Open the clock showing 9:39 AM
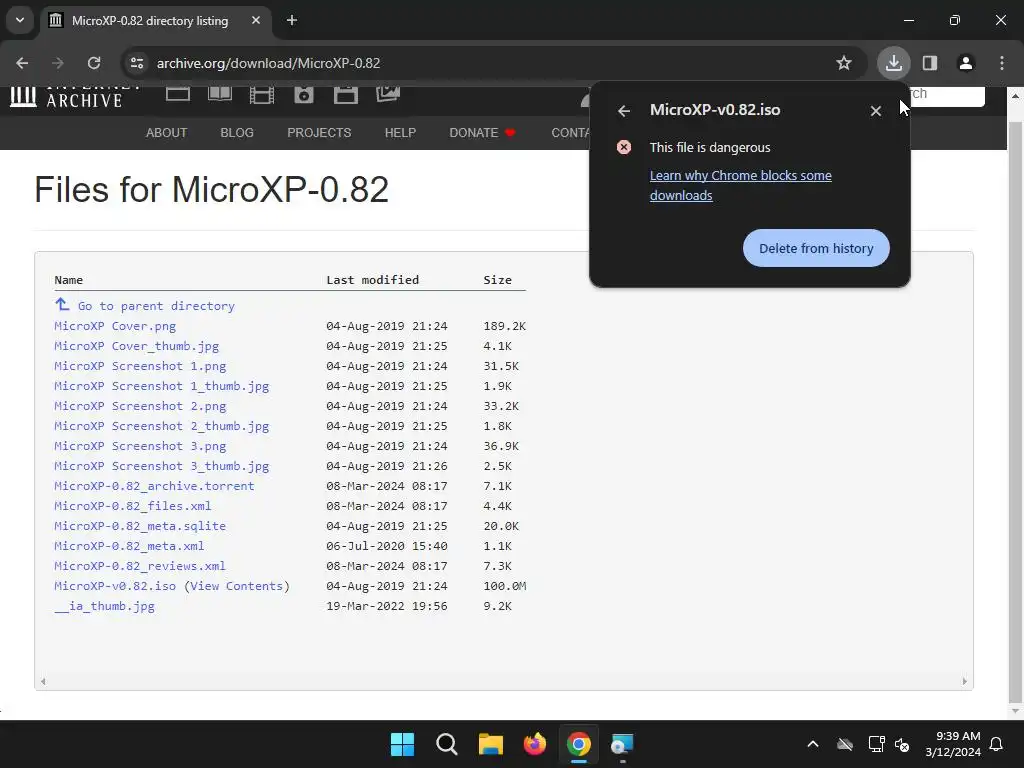 tap(953, 744)
